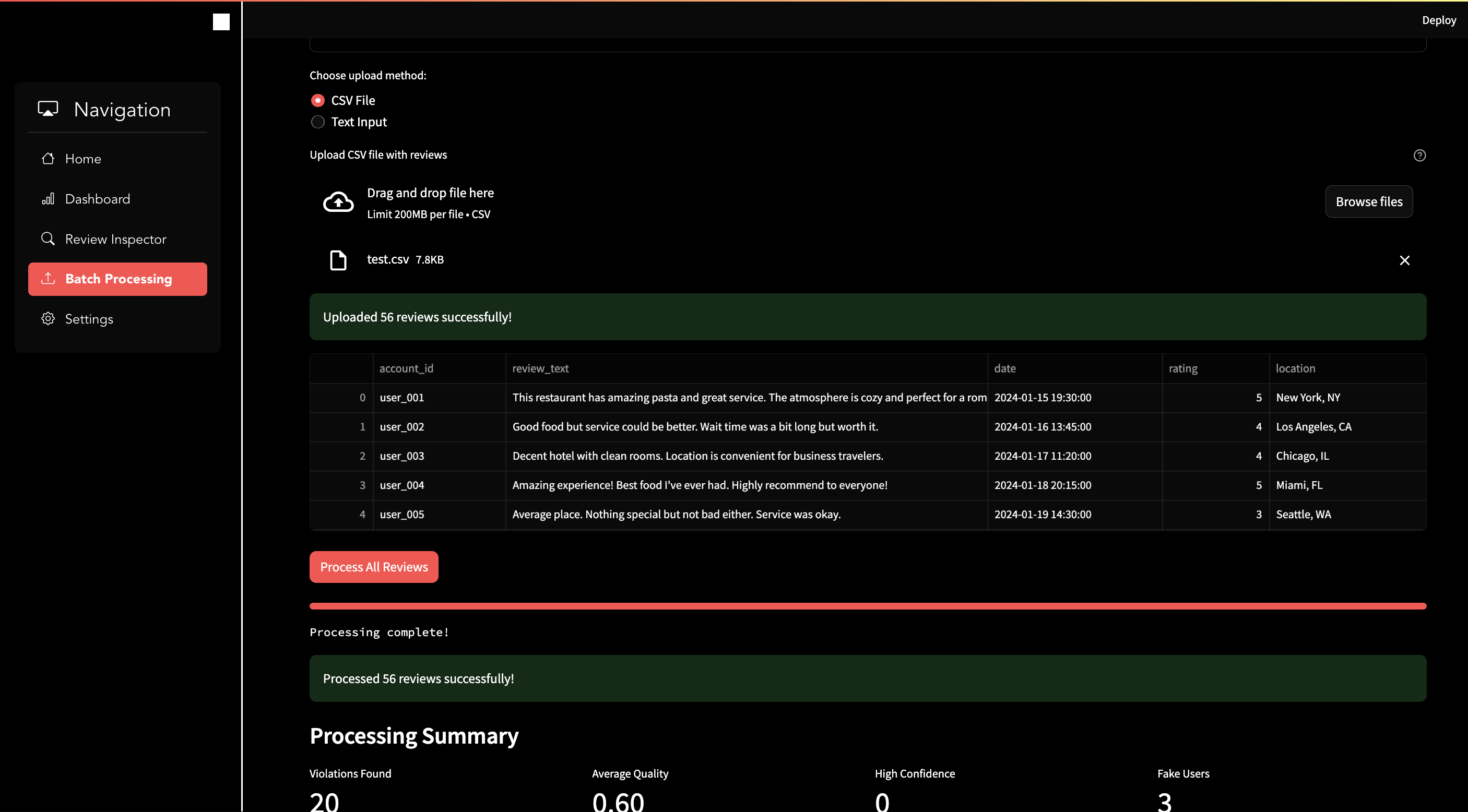The height and width of the screenshot is (812, 1468).
Task: Click the cloud upload icon
Action: point(338,202)
